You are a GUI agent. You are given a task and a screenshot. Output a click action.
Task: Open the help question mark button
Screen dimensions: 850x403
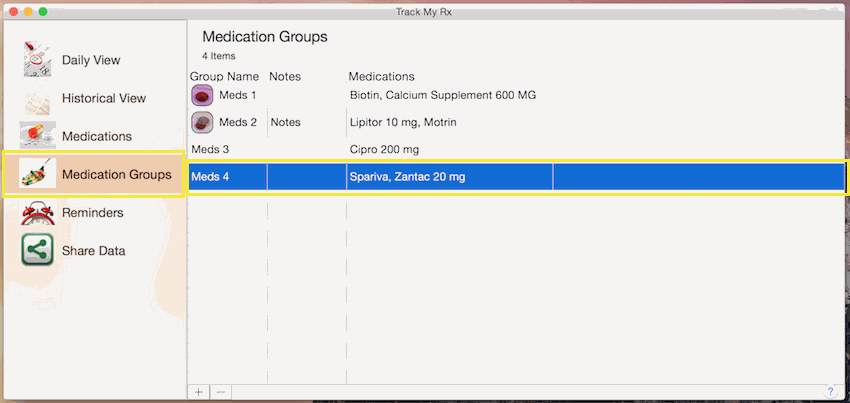[830, 391]
